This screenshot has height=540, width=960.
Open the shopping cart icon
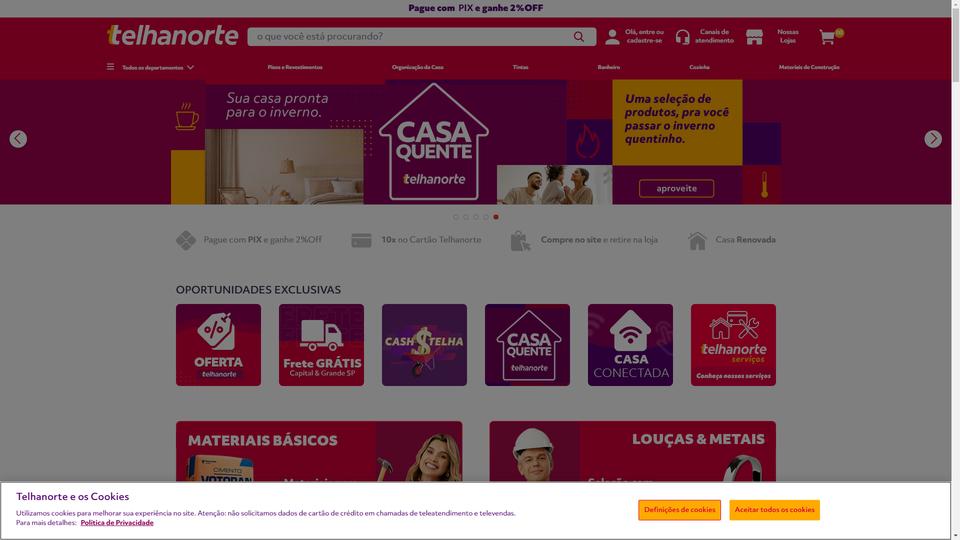pyautogui.click(x=828, y=37)
